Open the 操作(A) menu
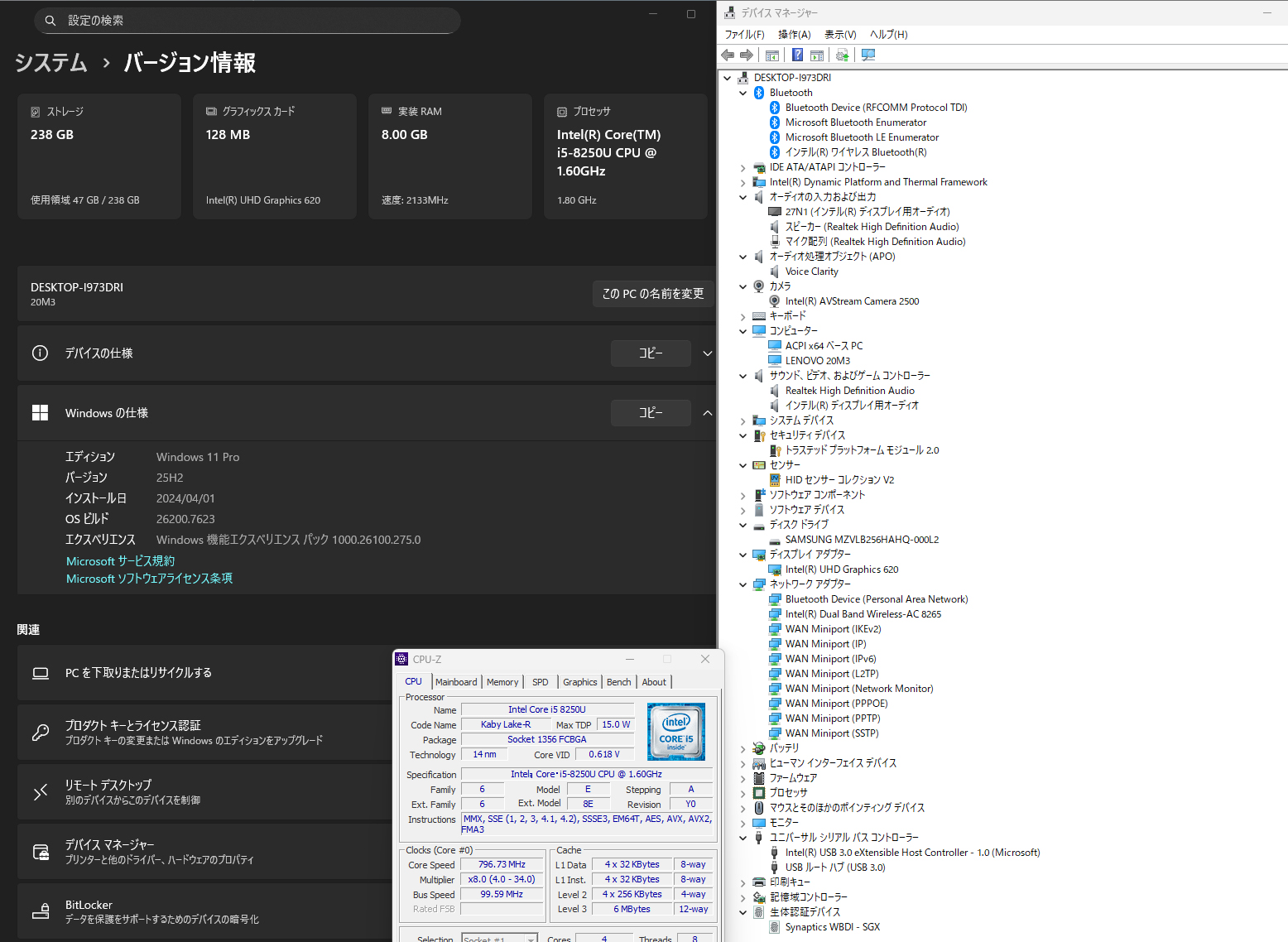The width and height of the screenshot is (1288, 942). [794, 35]
